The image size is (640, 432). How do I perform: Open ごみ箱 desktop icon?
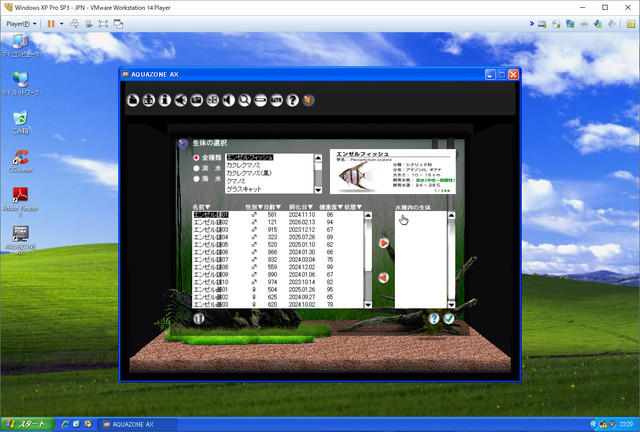point(20,122)
